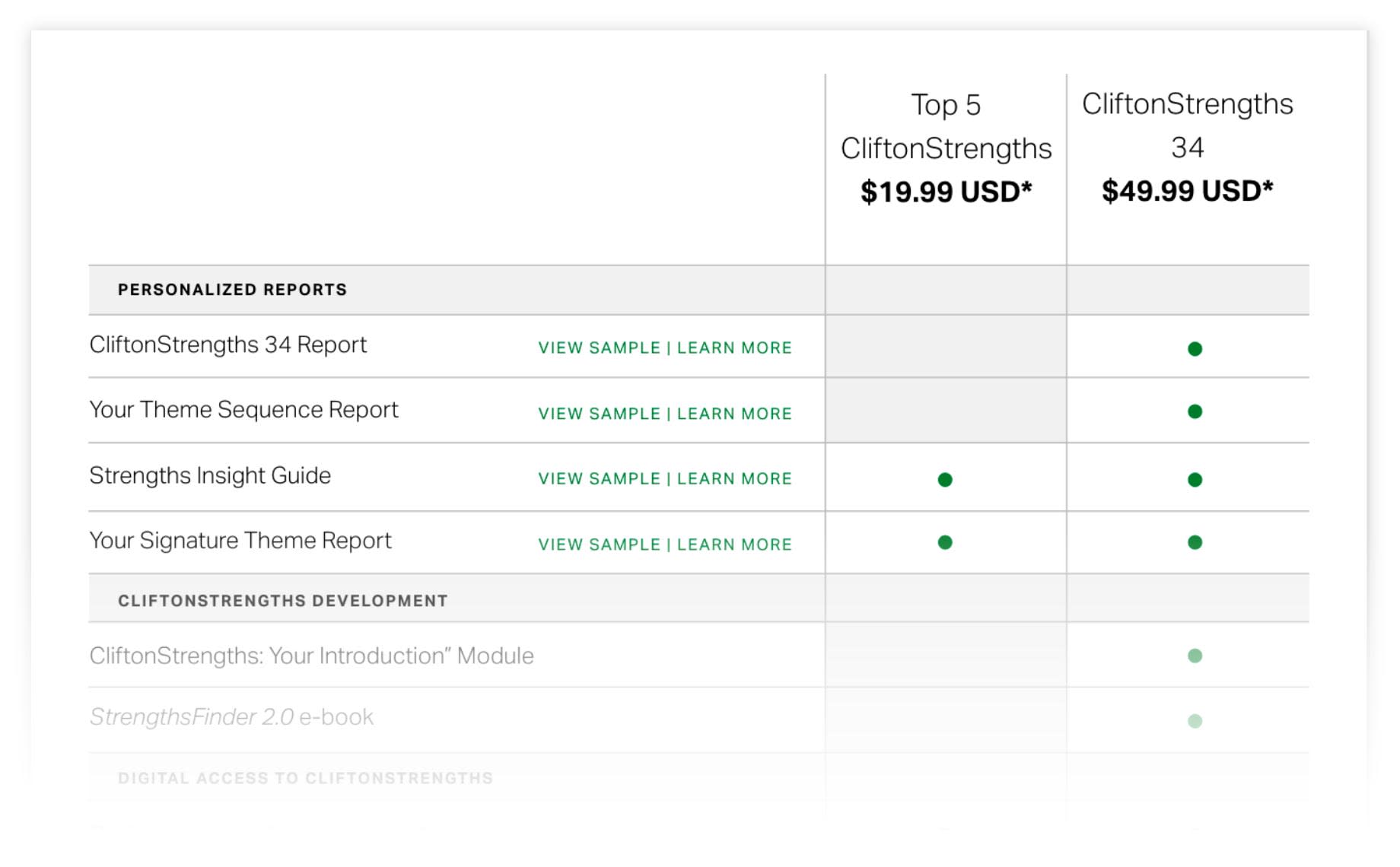
Task: Click the $49.99 USD* price
Action: pos(1187,191)
